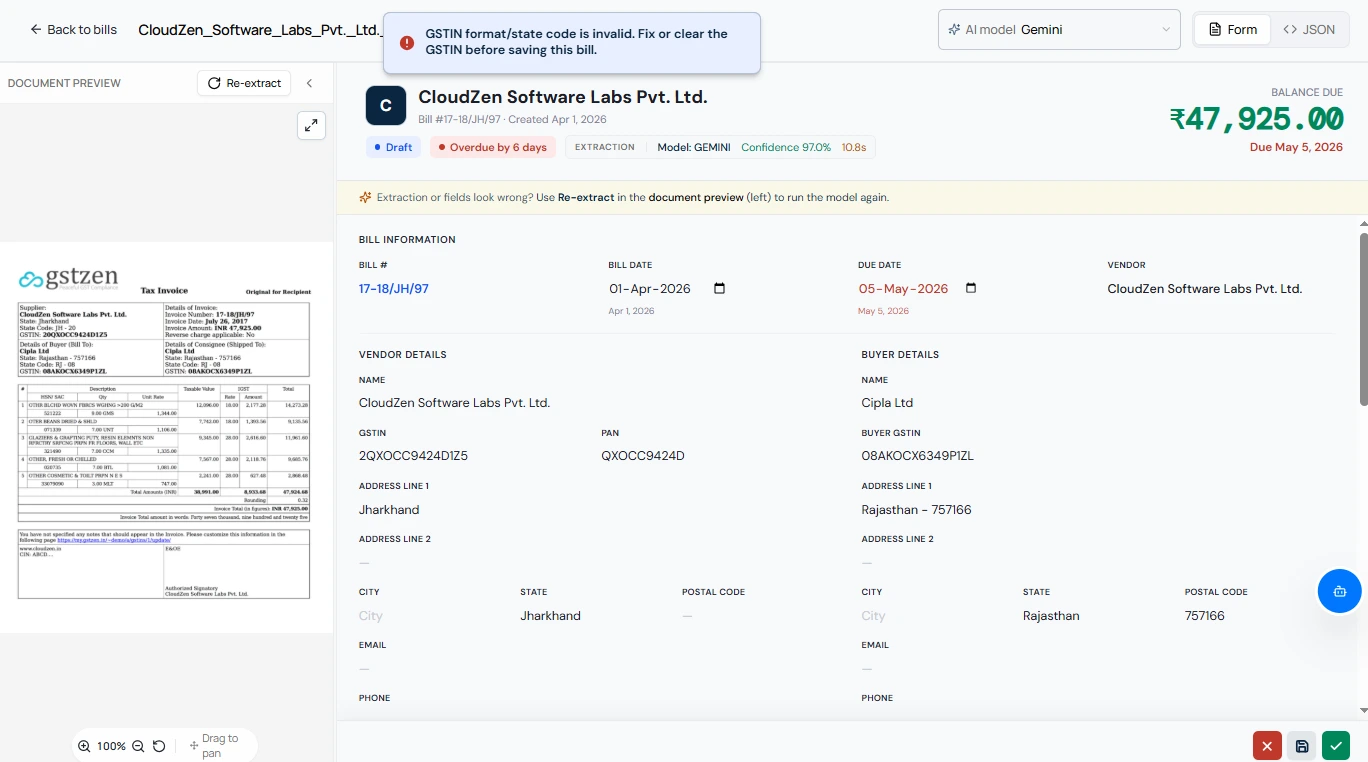Edit buyer name Cipla Ltd
1368x762 pixels.
(887, 403)
